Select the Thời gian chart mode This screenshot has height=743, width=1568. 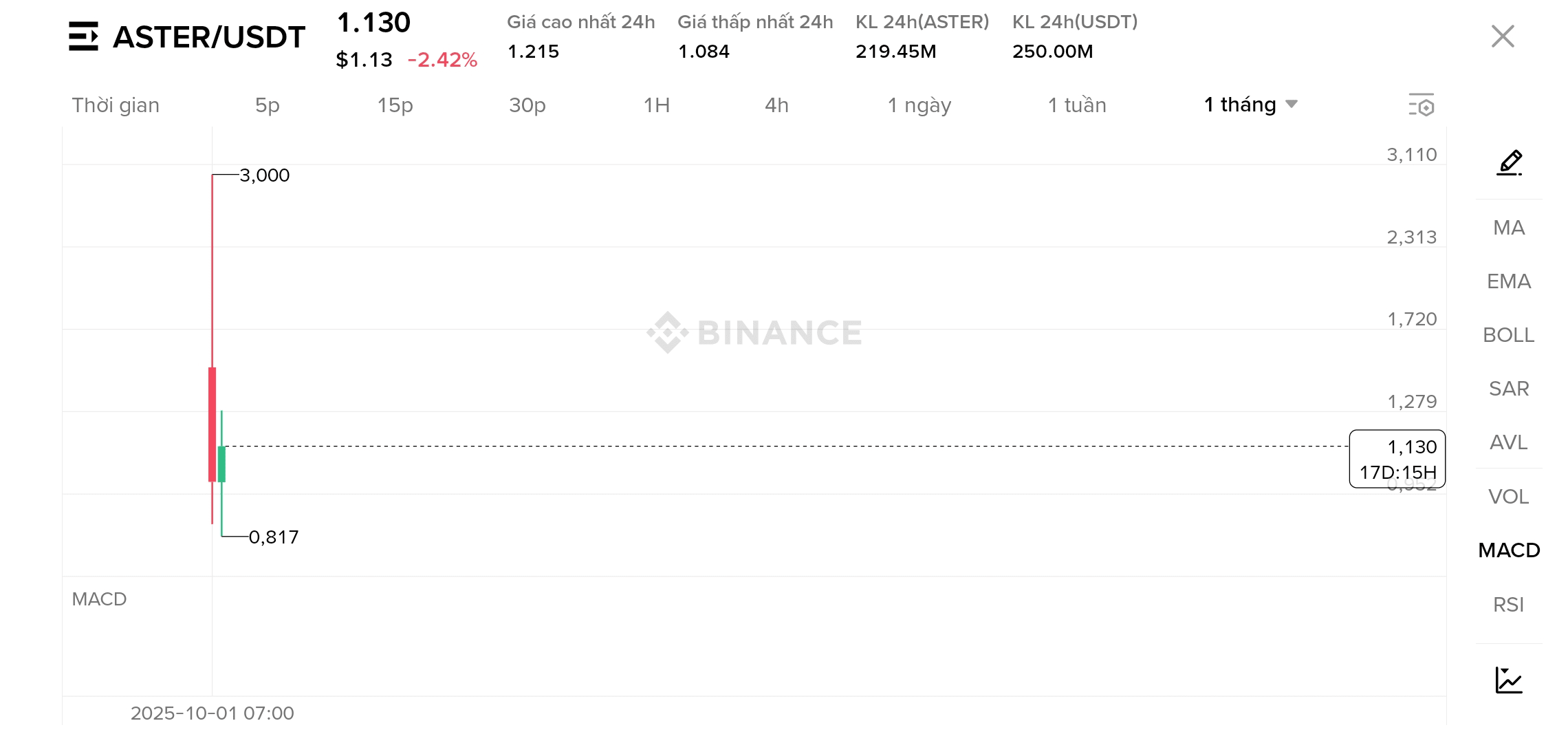click(x=116, y=105)
